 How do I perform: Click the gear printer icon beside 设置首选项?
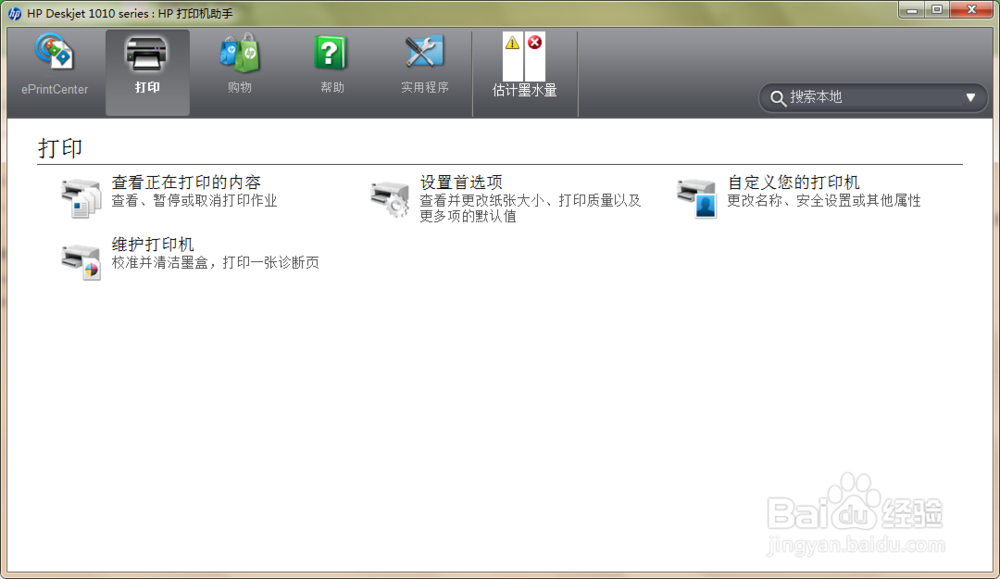point(390,199)
